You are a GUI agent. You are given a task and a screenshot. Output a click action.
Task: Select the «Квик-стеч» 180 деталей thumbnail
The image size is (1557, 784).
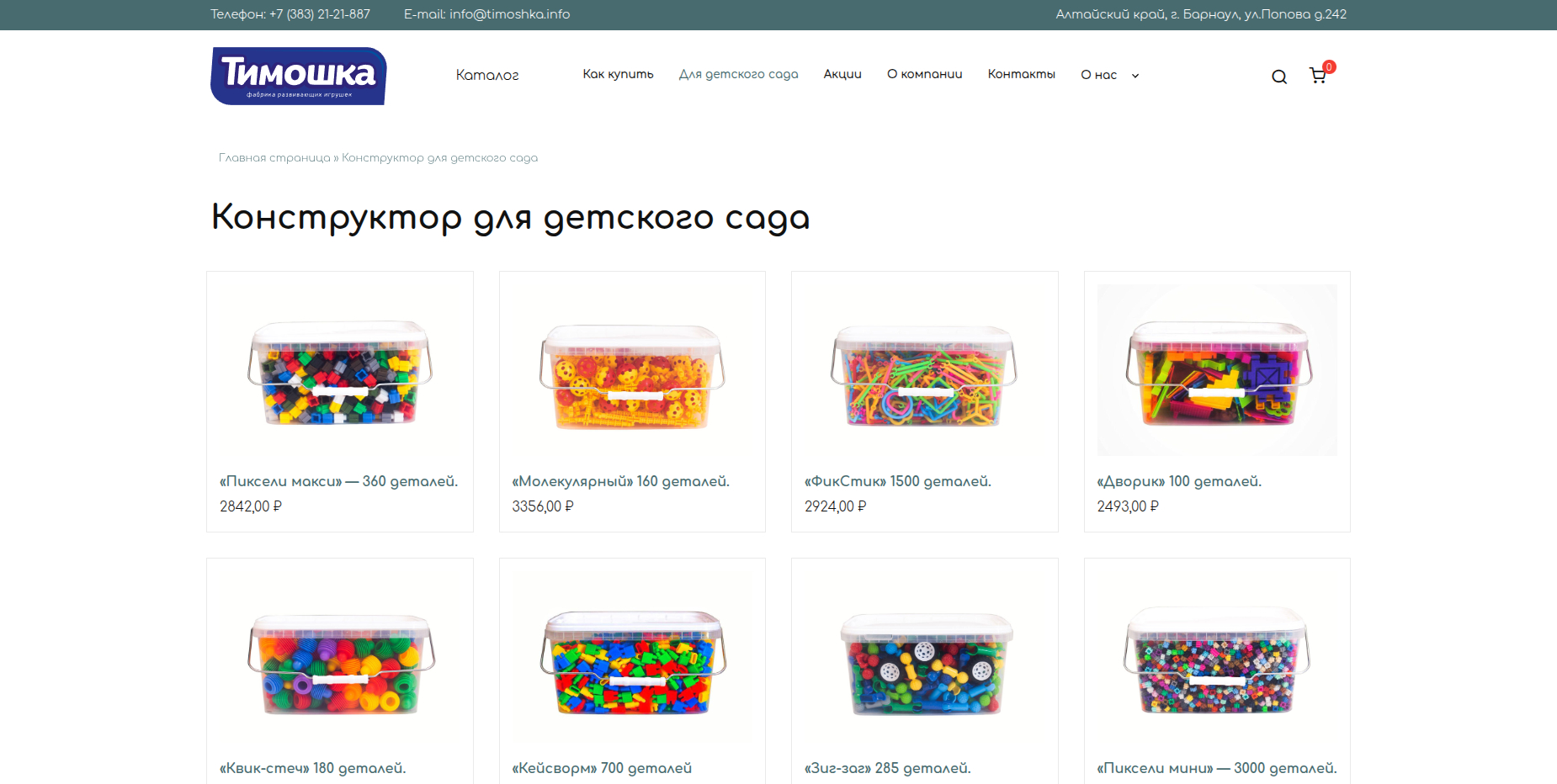coord(340,657)
